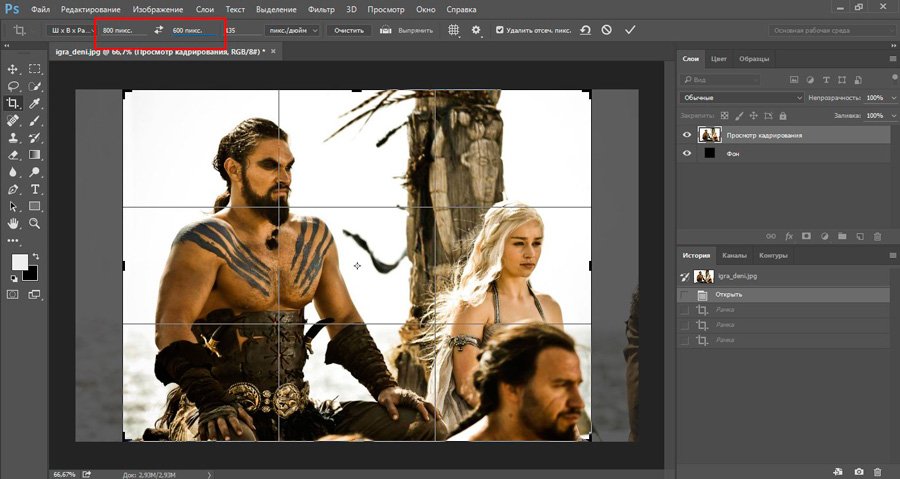This screenshot has width=900, height=479.
Task: Click the Очистить button
Action: tap(349, 30)
